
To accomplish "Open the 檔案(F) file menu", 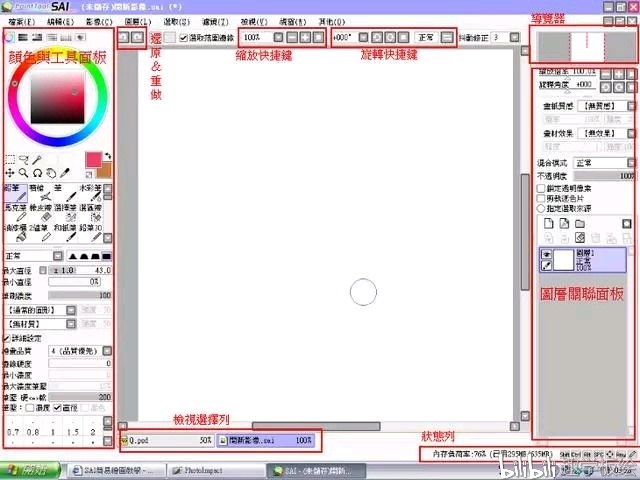I will 22,22.
